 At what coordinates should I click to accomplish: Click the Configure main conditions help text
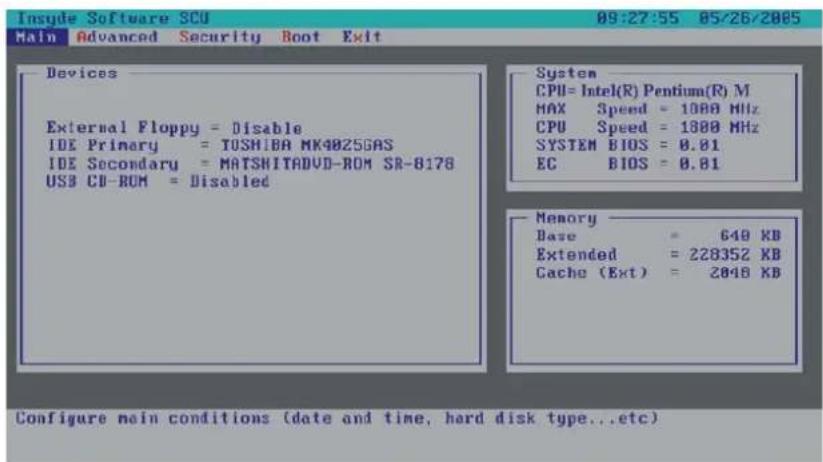pyautogui.click(x=336, y=418)
